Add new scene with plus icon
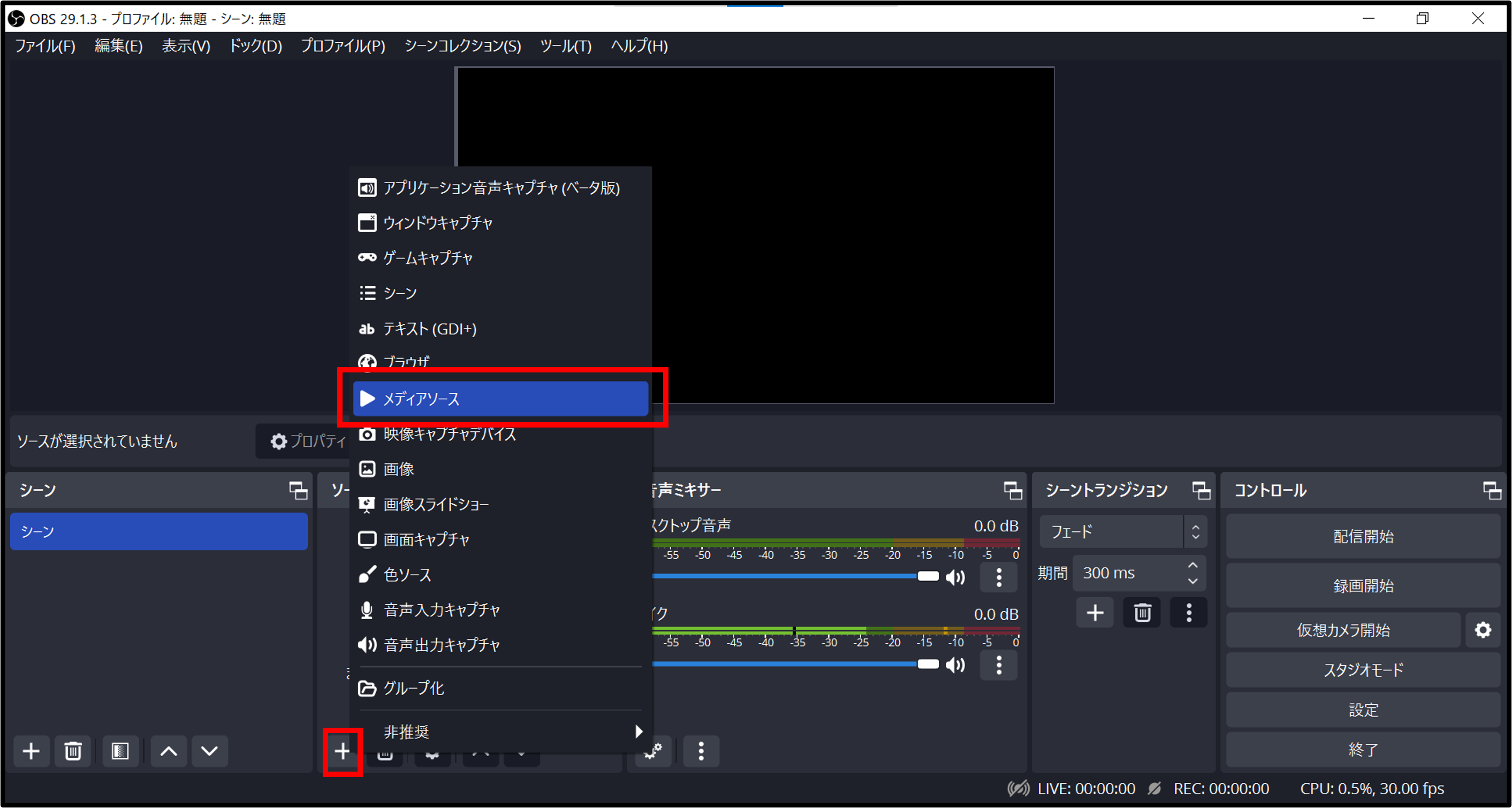Screen dimensions: 1512x808 [x=31, y=751]
